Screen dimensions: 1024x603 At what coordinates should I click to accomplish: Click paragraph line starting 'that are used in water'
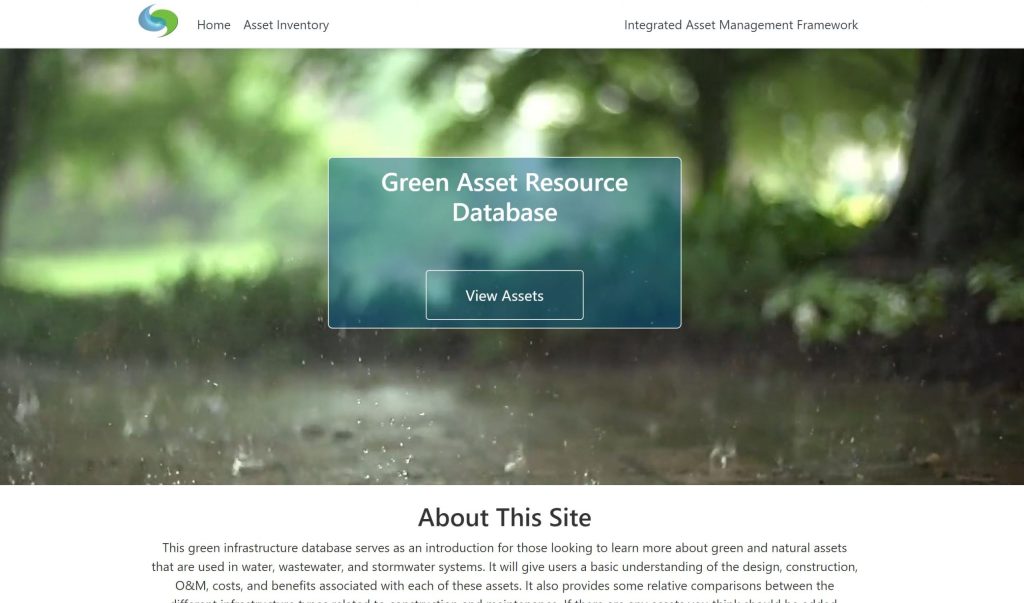[x=504, y=566]
